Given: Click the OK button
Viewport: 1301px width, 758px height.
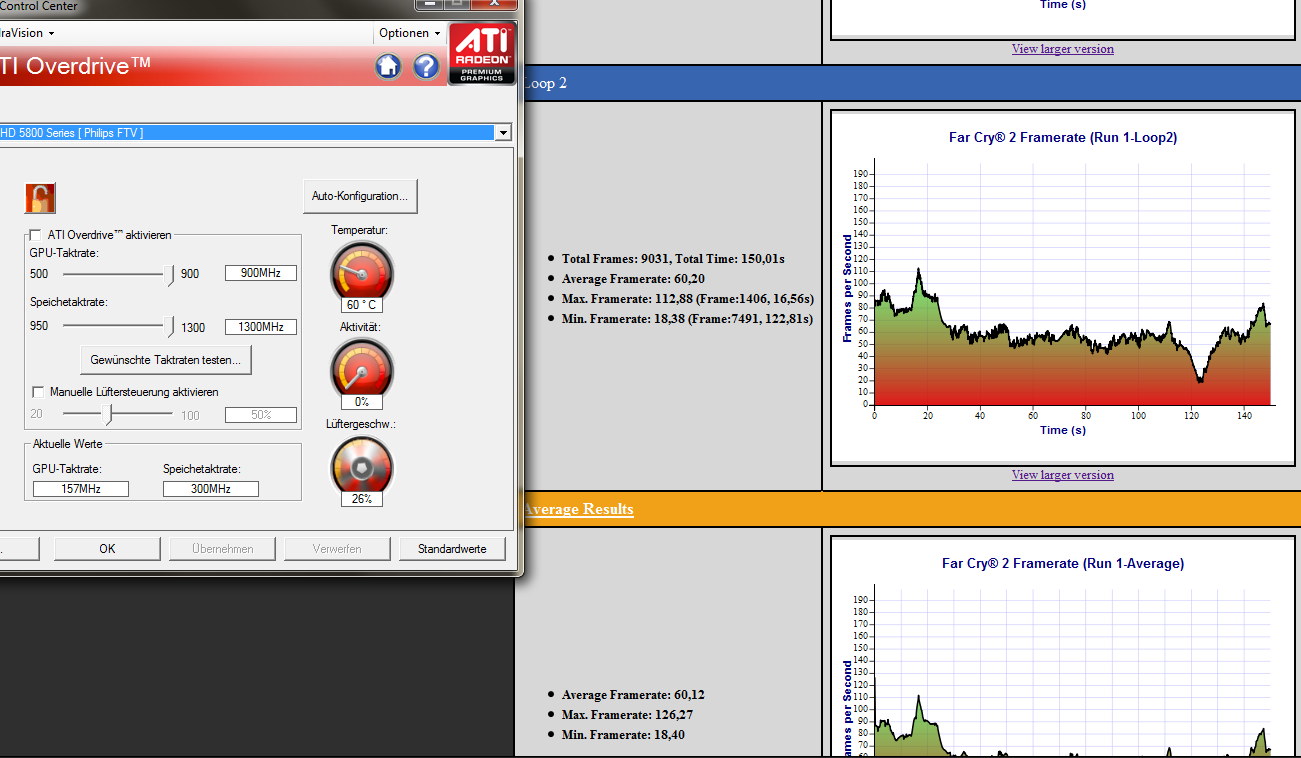Looking at the screenshot, I should pos(107,549).
